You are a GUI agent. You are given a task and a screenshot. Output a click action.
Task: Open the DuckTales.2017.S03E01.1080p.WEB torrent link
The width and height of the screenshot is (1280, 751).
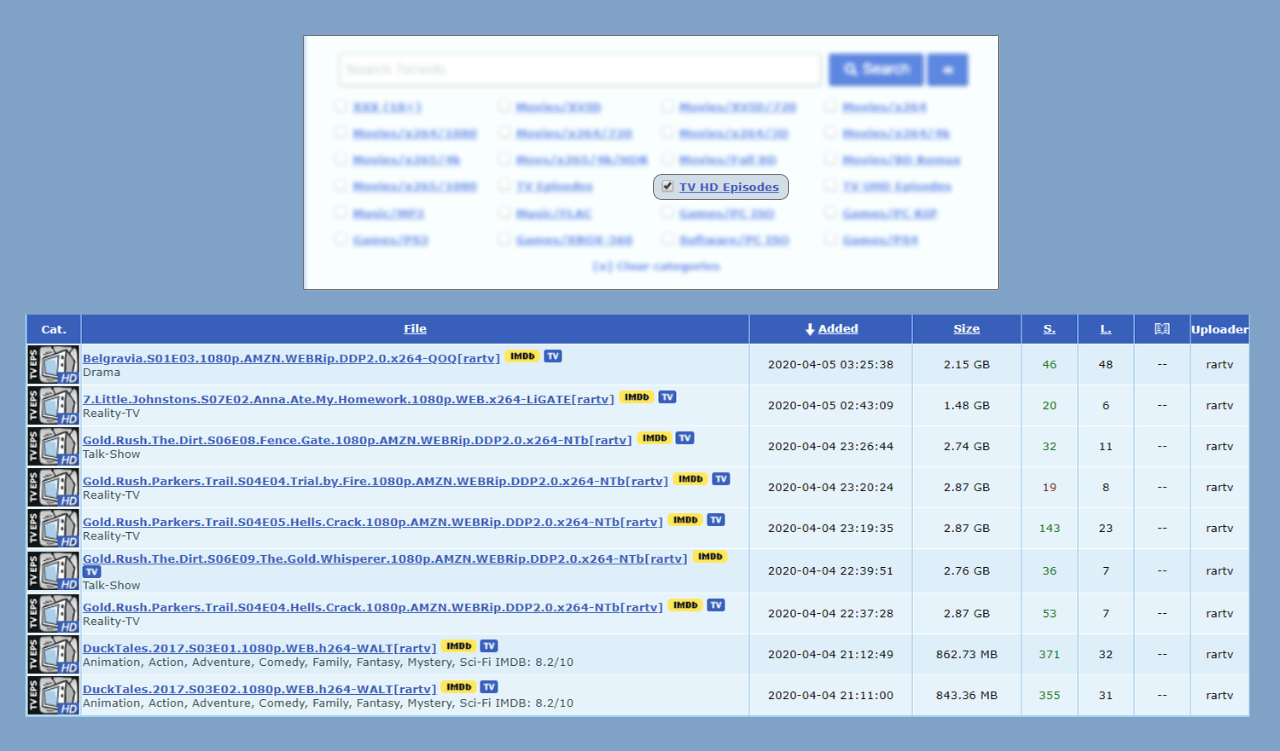point(259,648)
